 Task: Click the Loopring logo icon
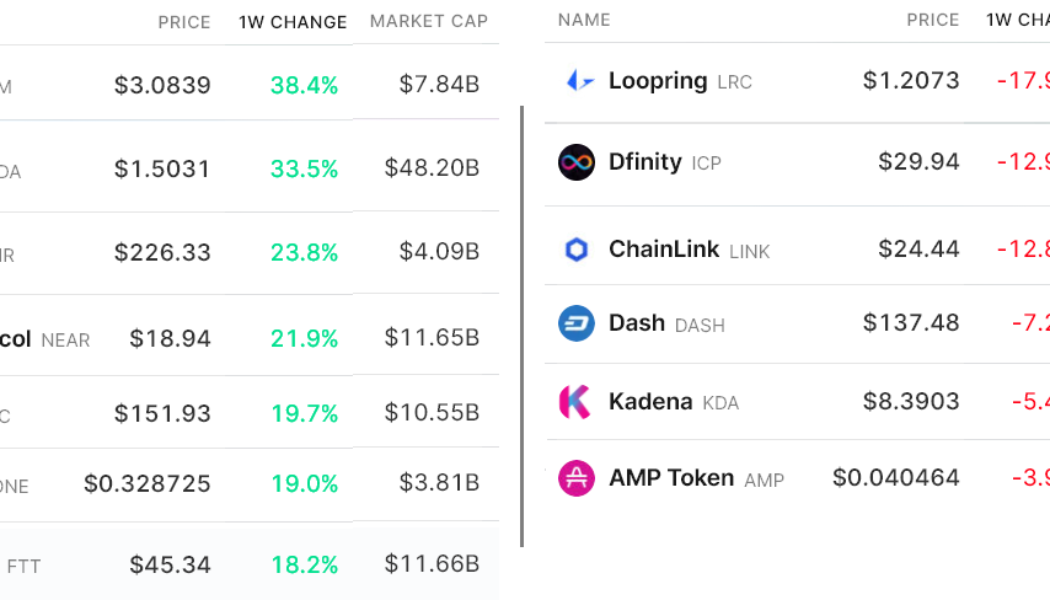579,81
